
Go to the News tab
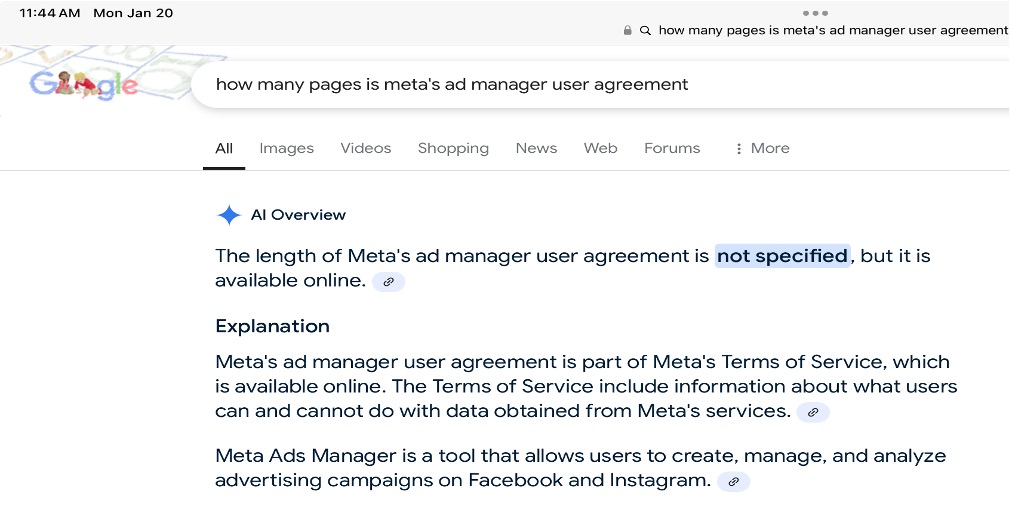(536, 148)
